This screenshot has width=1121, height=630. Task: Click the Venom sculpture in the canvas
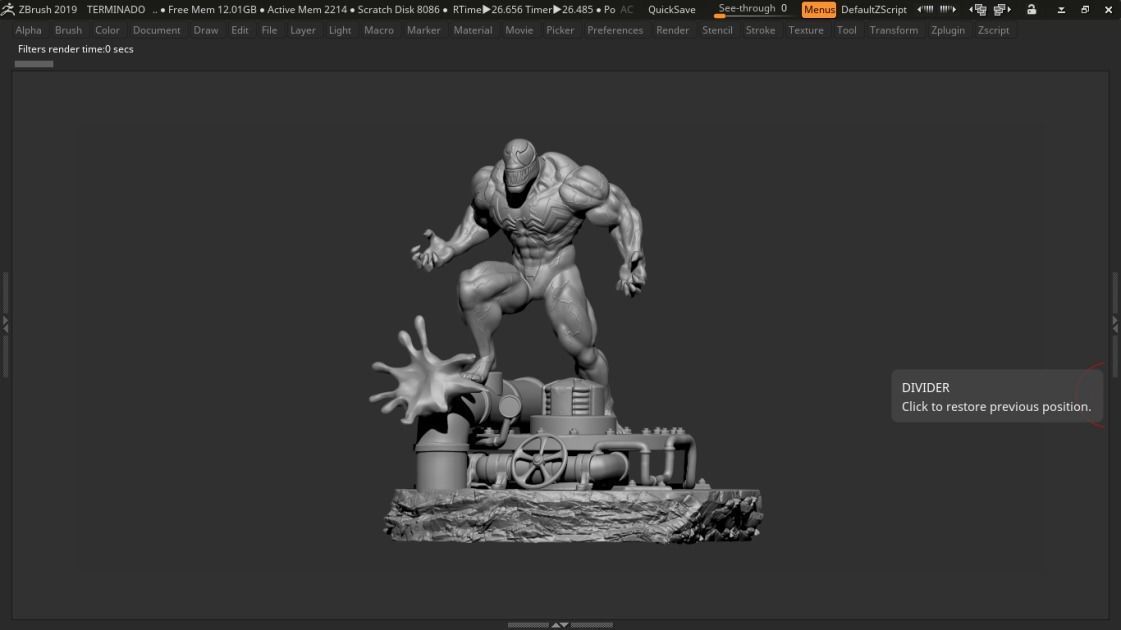(565, 340)
